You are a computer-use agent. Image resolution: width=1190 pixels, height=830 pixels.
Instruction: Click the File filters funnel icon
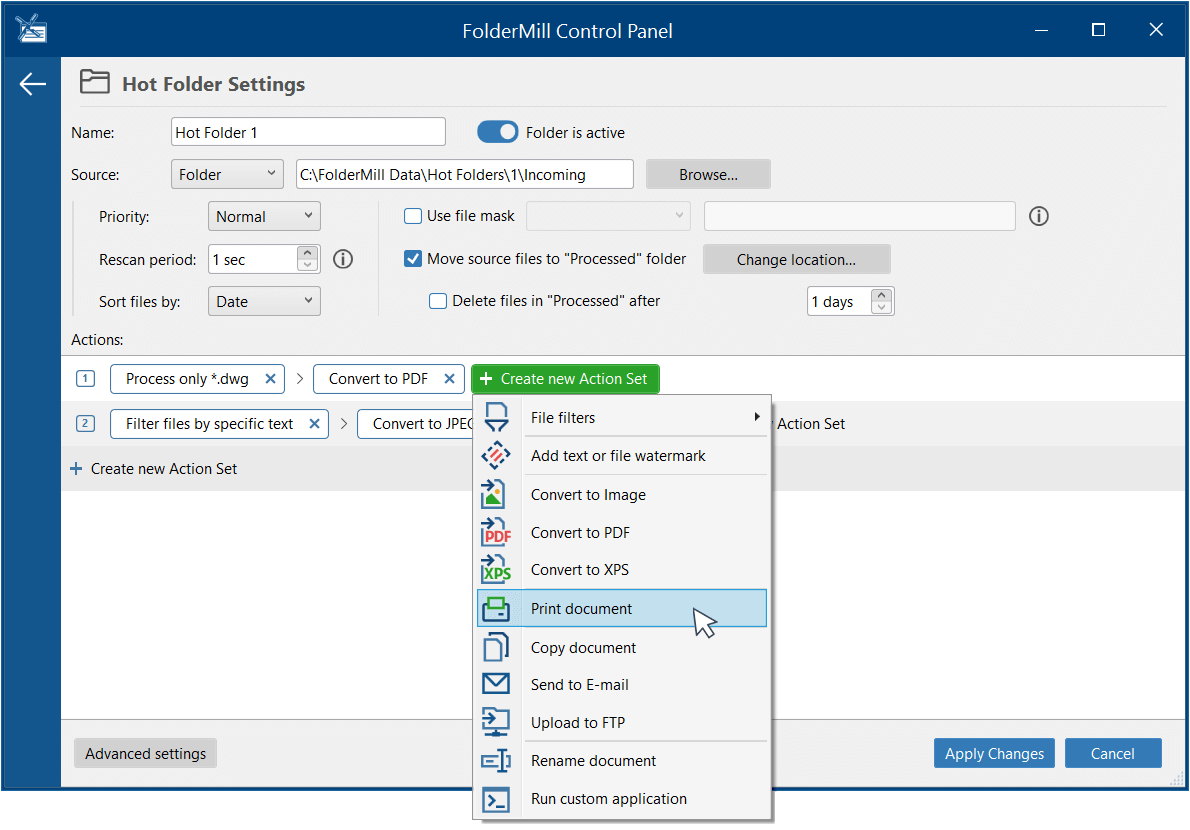click(x=496, y=417)
